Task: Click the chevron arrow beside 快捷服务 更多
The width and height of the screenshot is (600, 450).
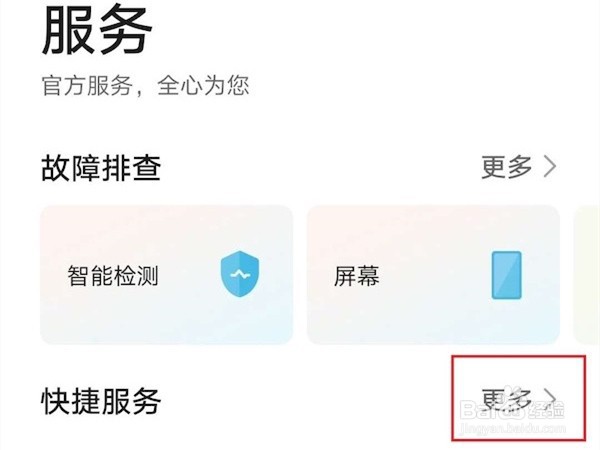Action: pos(550,399)
